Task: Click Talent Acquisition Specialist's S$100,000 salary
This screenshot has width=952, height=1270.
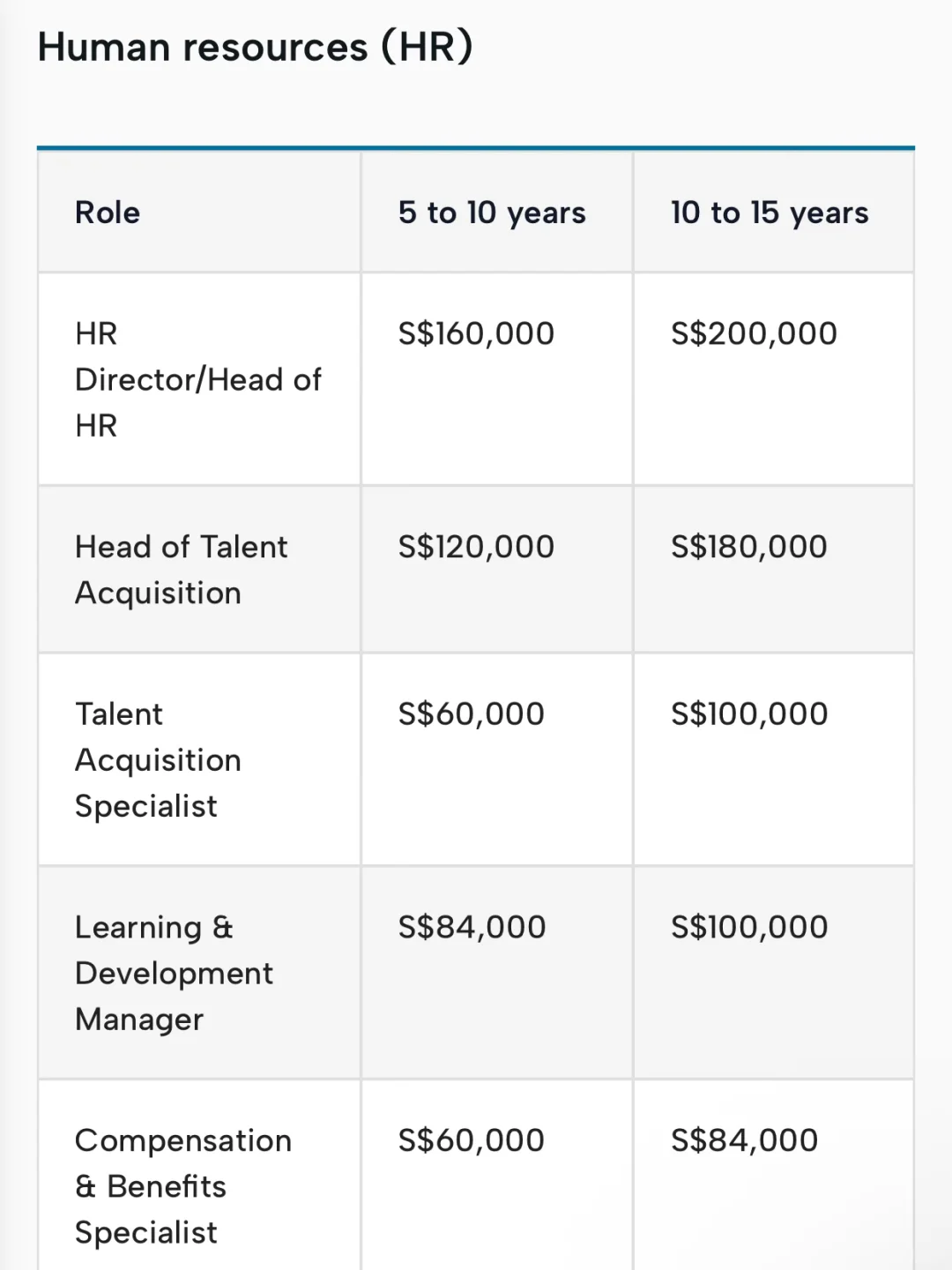Action: tap(749, 713)
